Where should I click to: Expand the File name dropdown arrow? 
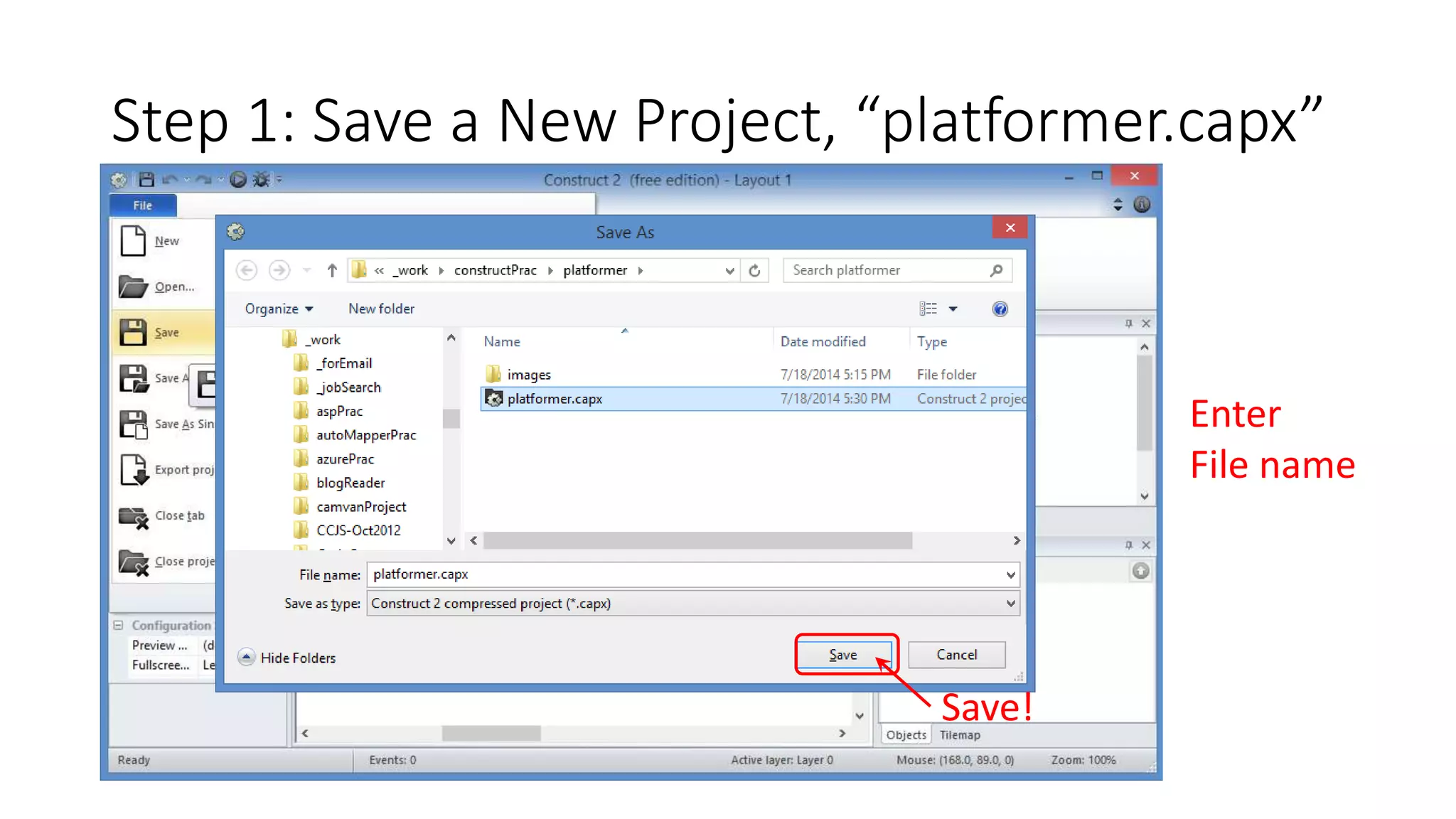[x=1011, y=575]
